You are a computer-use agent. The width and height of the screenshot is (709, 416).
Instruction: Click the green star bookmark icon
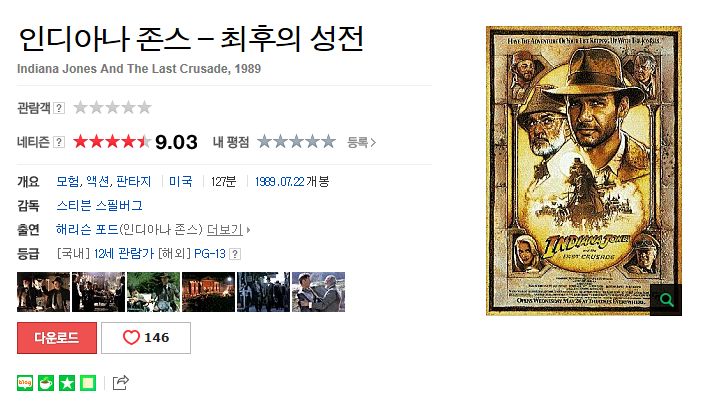click(67, 383)
